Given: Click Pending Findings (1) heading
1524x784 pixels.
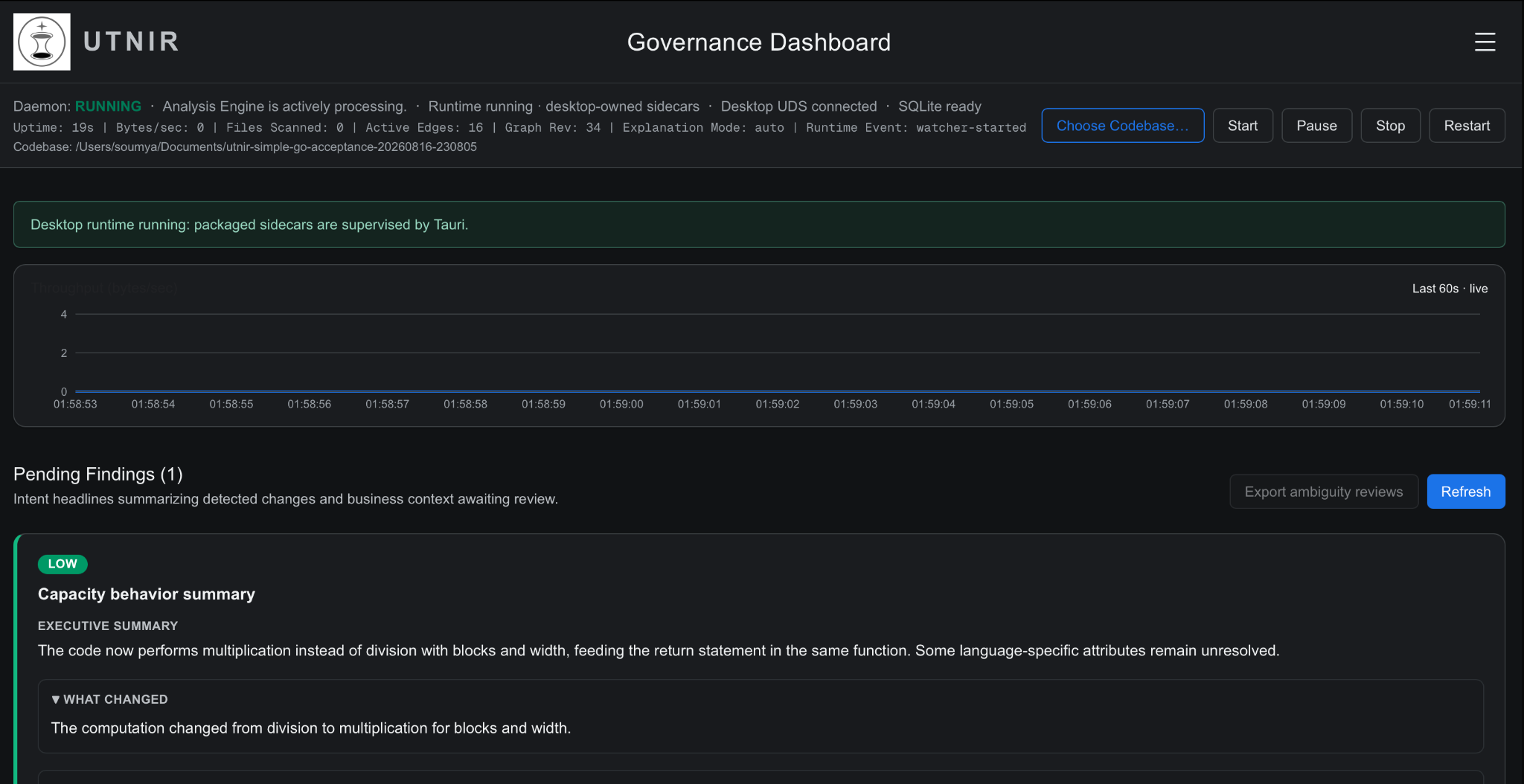Looking at the screenshot, I should [x=98, y=474].
